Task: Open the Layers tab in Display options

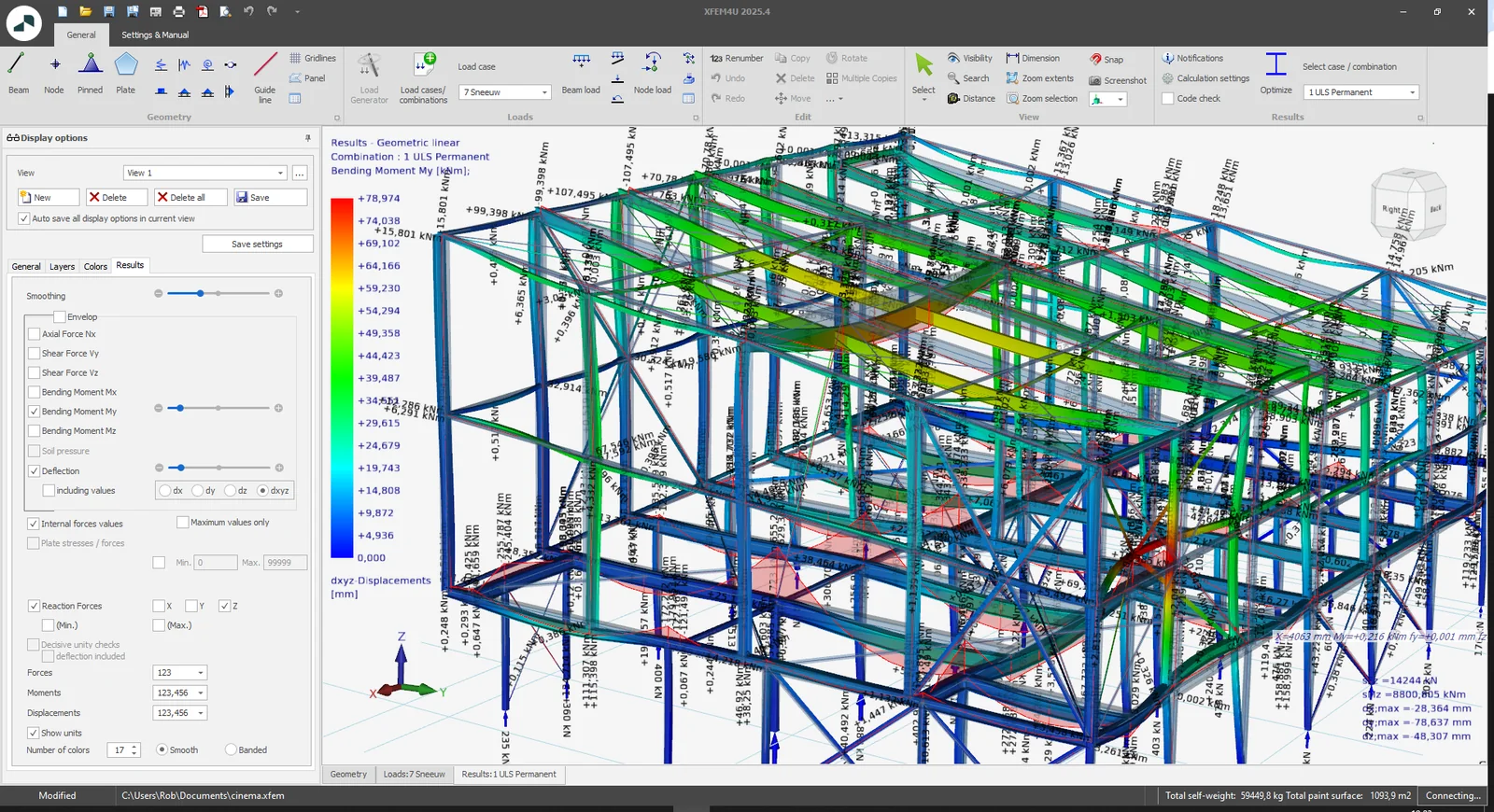Action: tap(62, 267)
